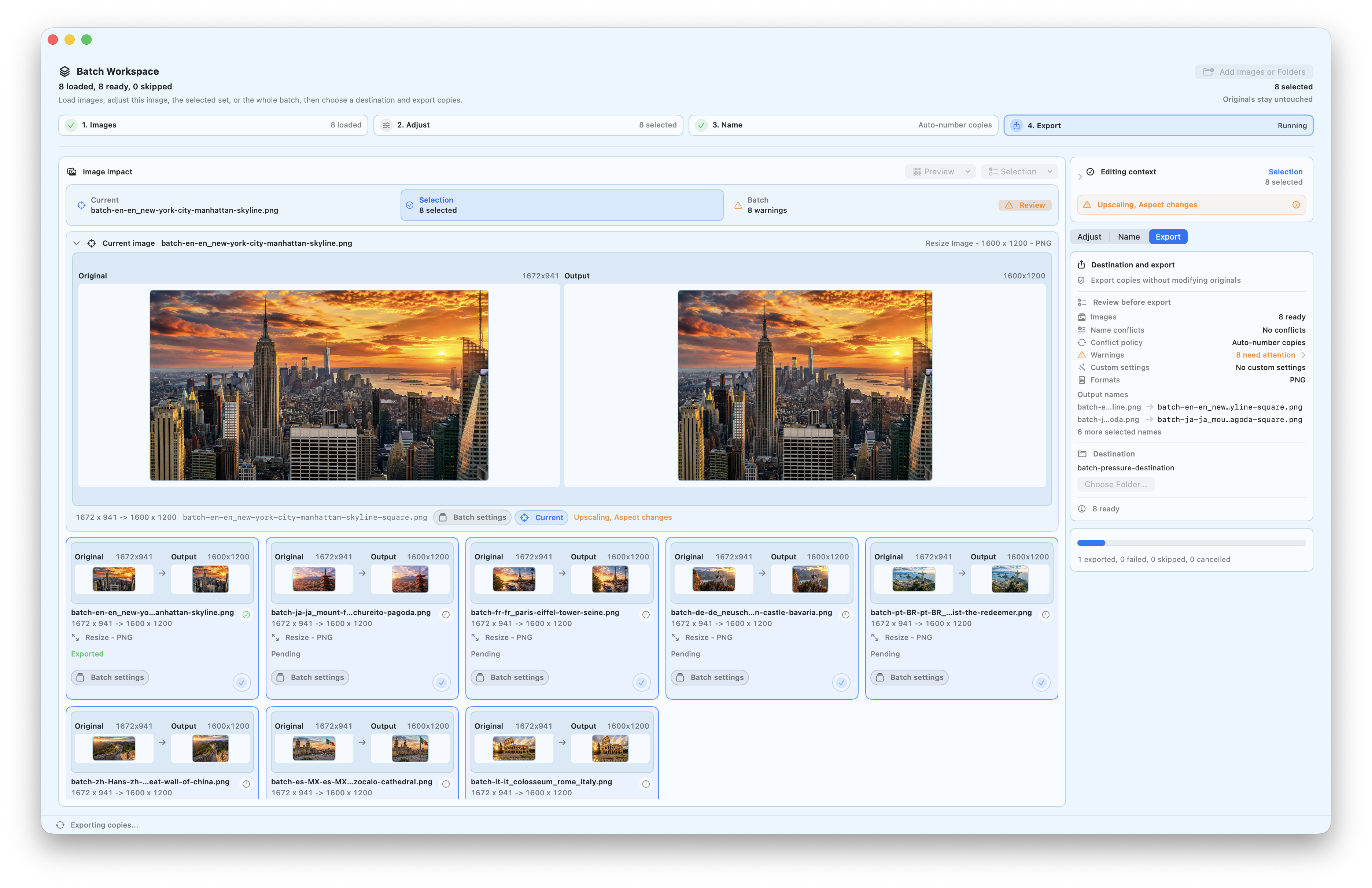Go to step 3. Name

pyautogui.click(x=843, y=125)
